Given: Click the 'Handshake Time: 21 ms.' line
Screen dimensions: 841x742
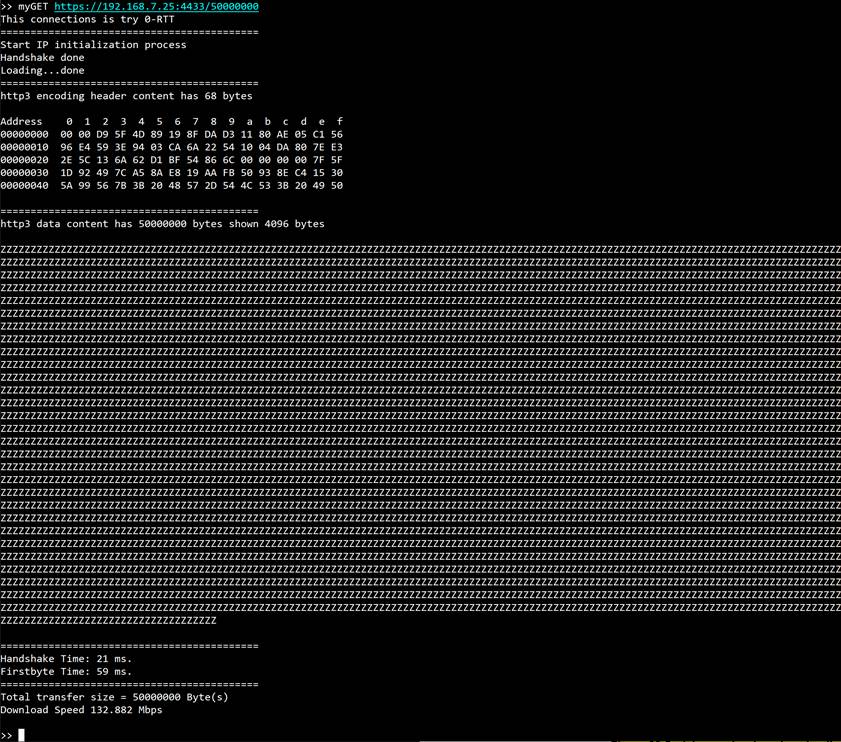Looking at the screenshot, I should point(66,659).
